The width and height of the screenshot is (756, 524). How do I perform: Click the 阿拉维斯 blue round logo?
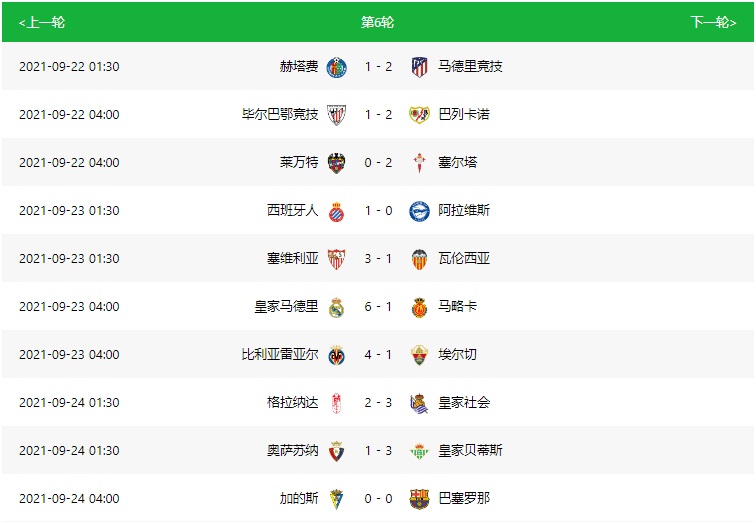click(x=419, y=211)
